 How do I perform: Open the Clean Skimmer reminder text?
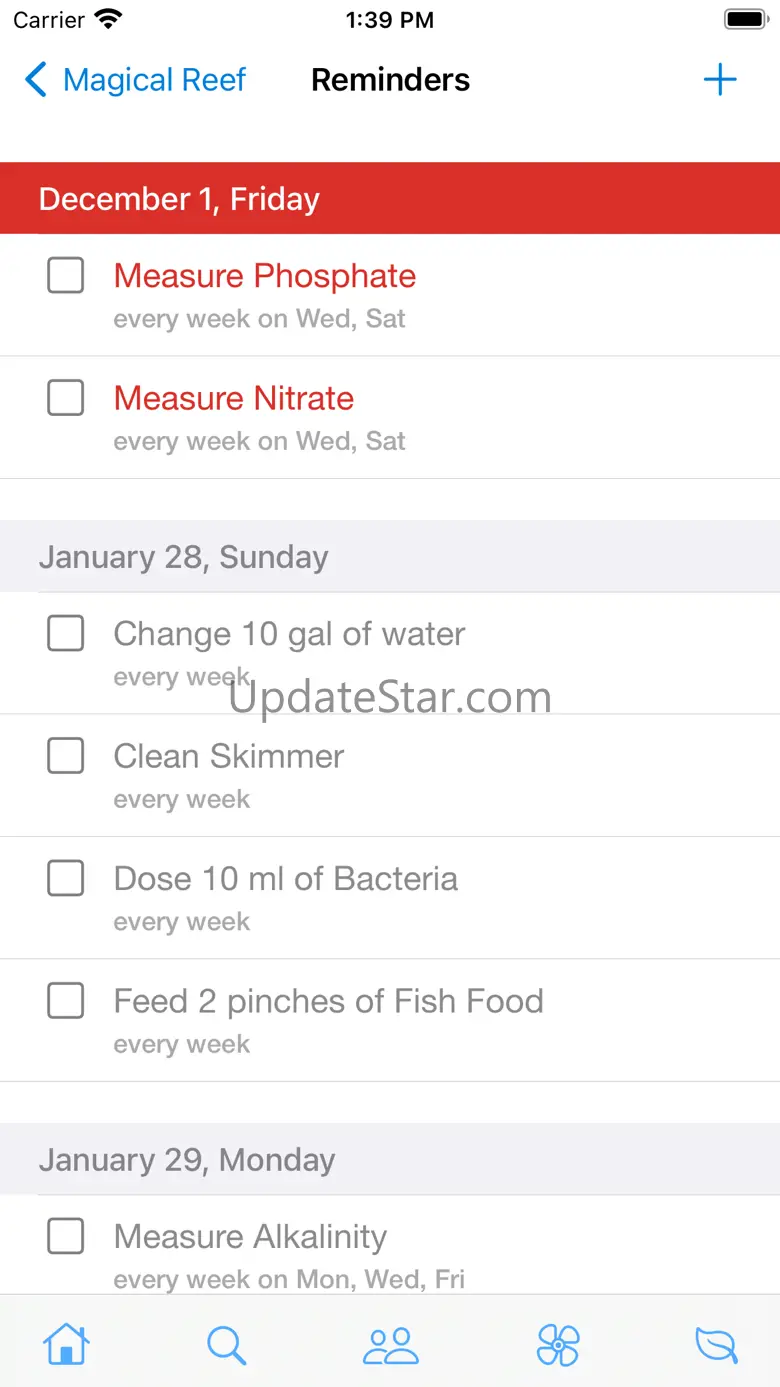pos(229,757)
